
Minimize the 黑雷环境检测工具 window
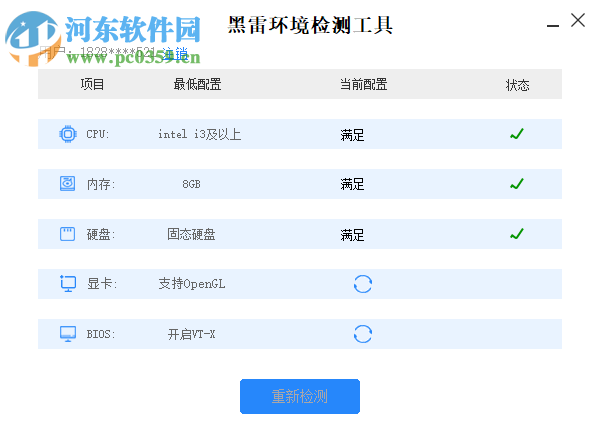coord(553,25)
